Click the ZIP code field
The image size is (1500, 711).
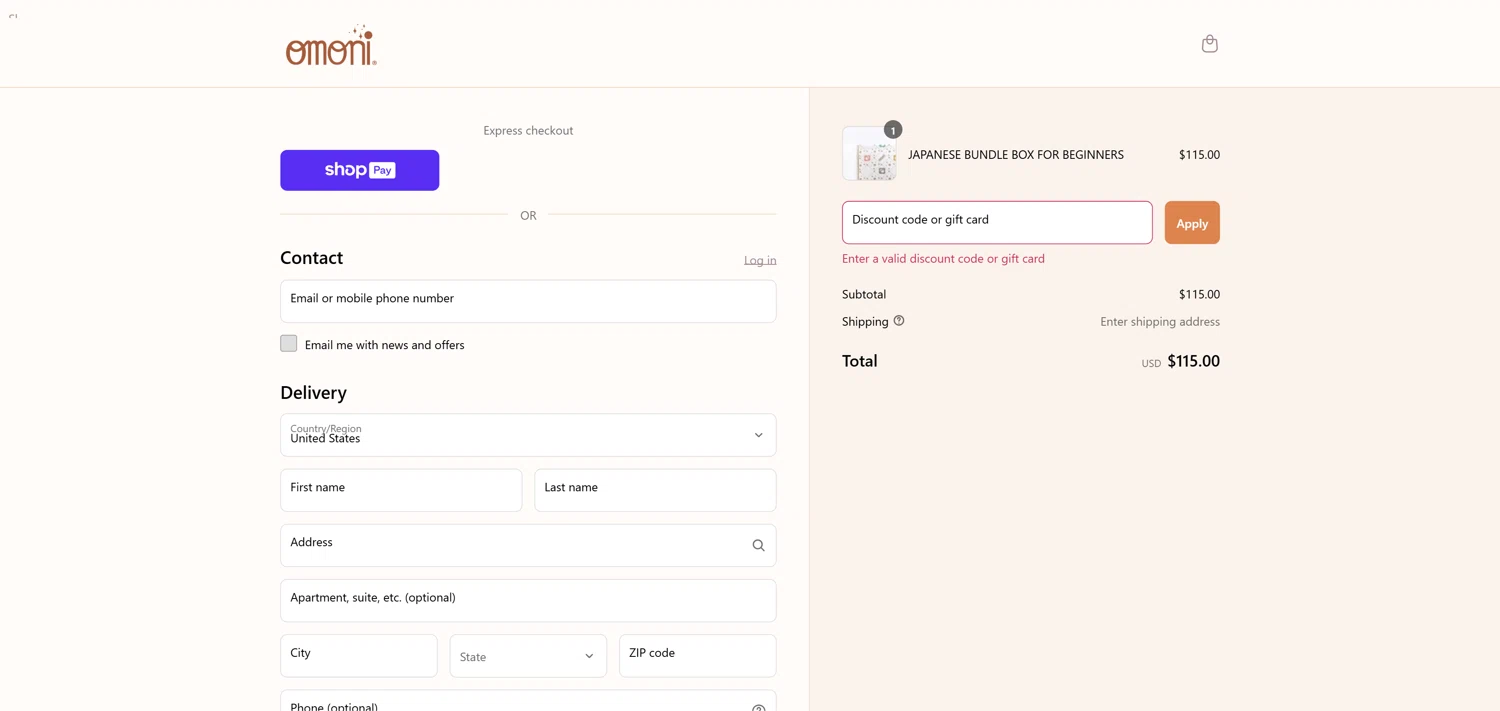click(x=697, y=656)
